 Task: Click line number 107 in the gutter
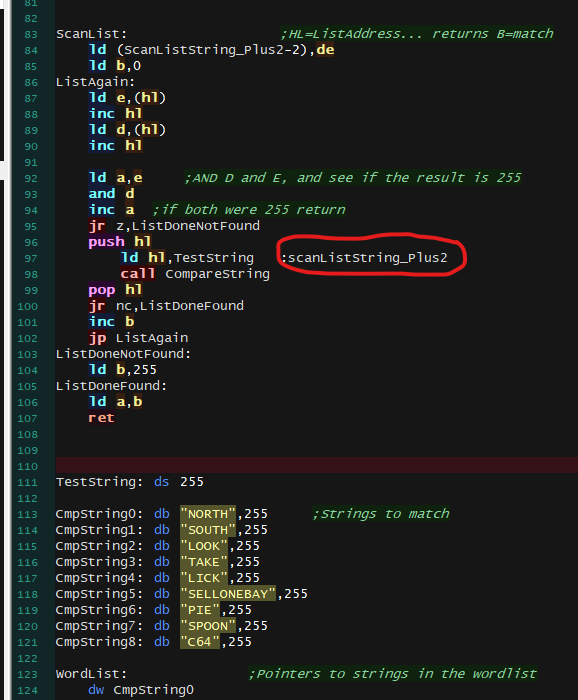[x=27, y=419]
